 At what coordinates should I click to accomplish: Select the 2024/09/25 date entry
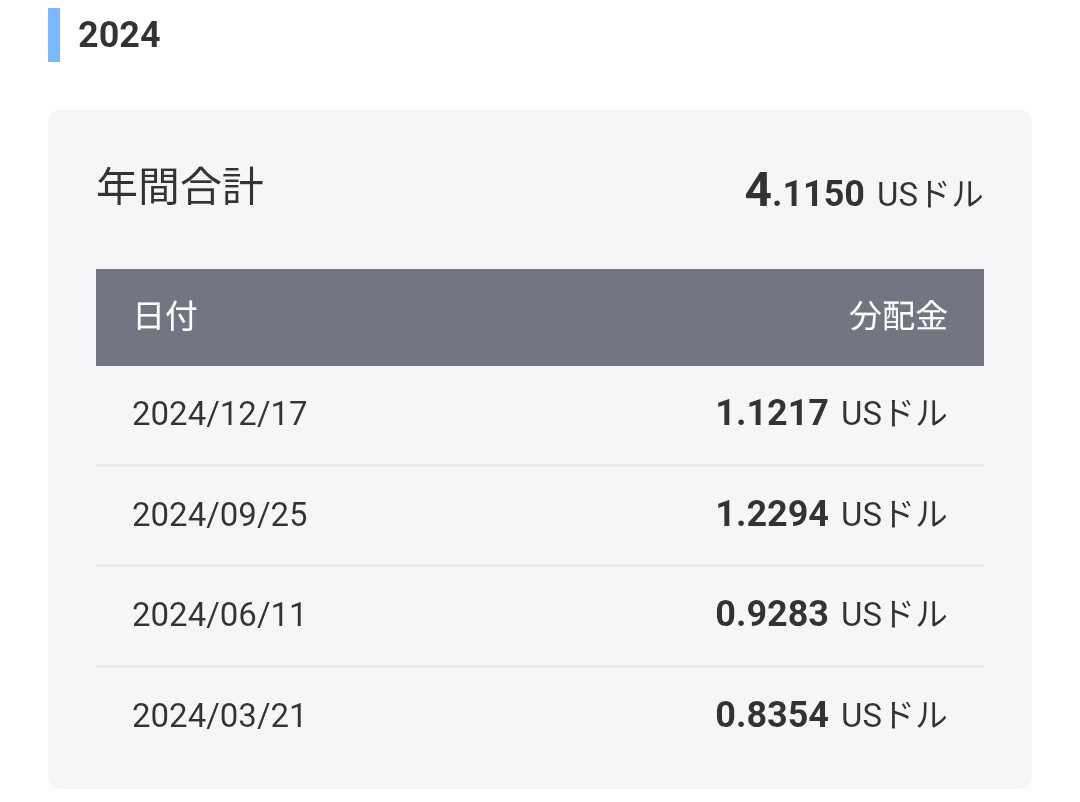219,515
